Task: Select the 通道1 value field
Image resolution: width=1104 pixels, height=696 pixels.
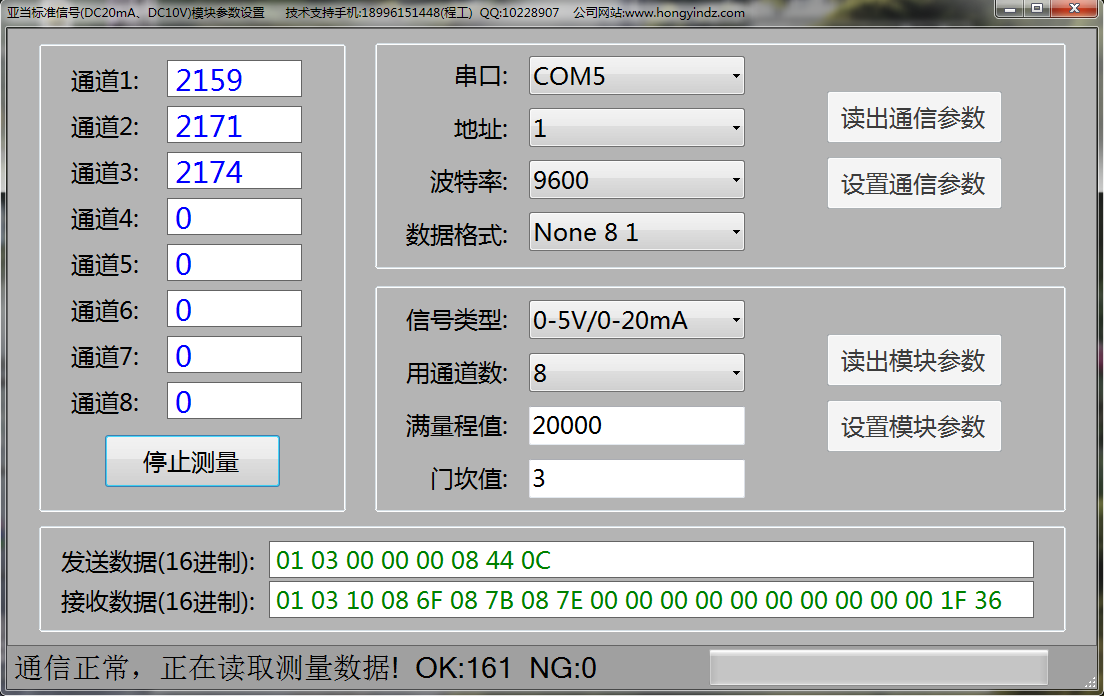Action: tap(234, 79)
